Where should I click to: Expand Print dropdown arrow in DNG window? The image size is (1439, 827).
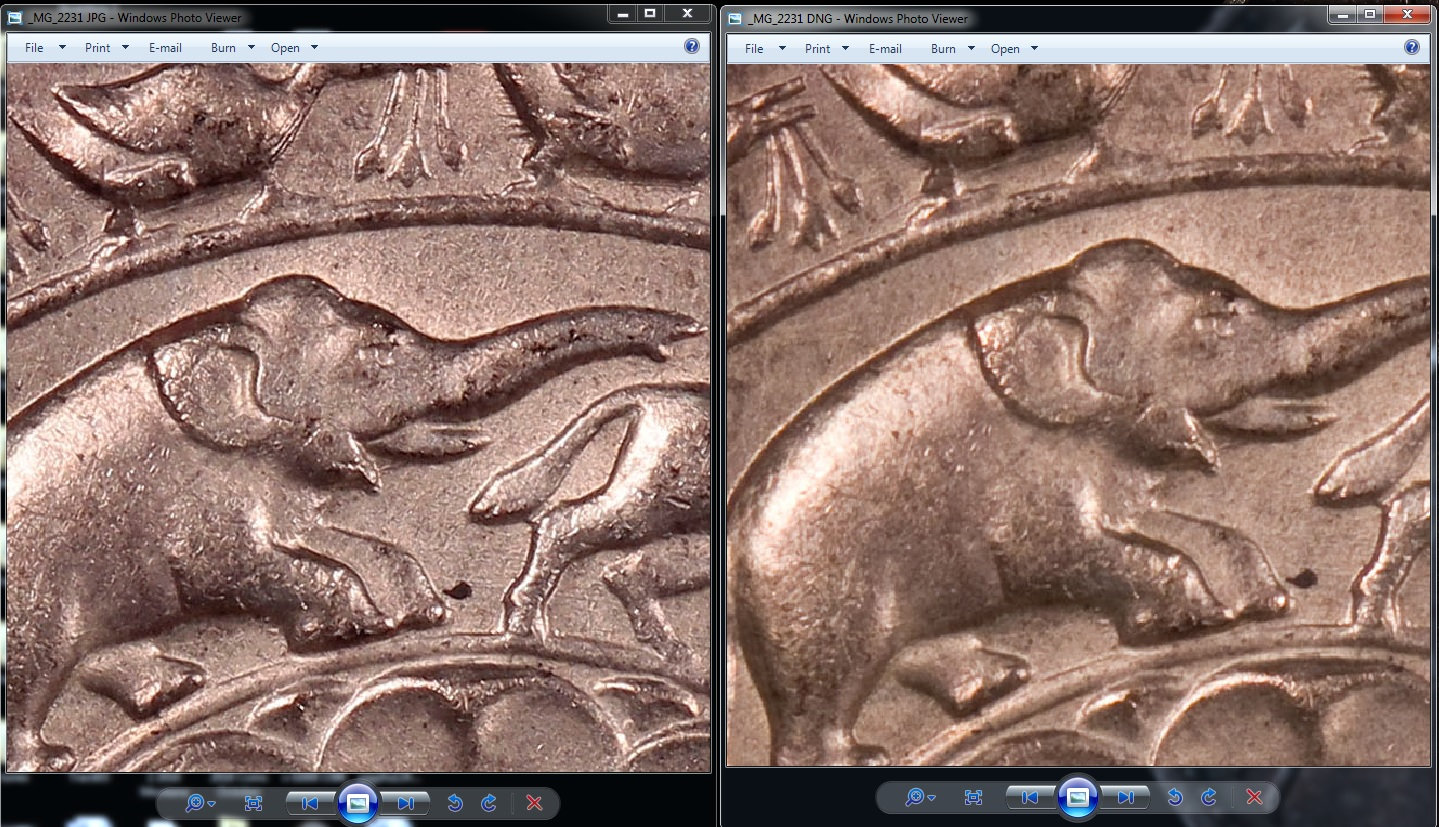pos(845,48)
